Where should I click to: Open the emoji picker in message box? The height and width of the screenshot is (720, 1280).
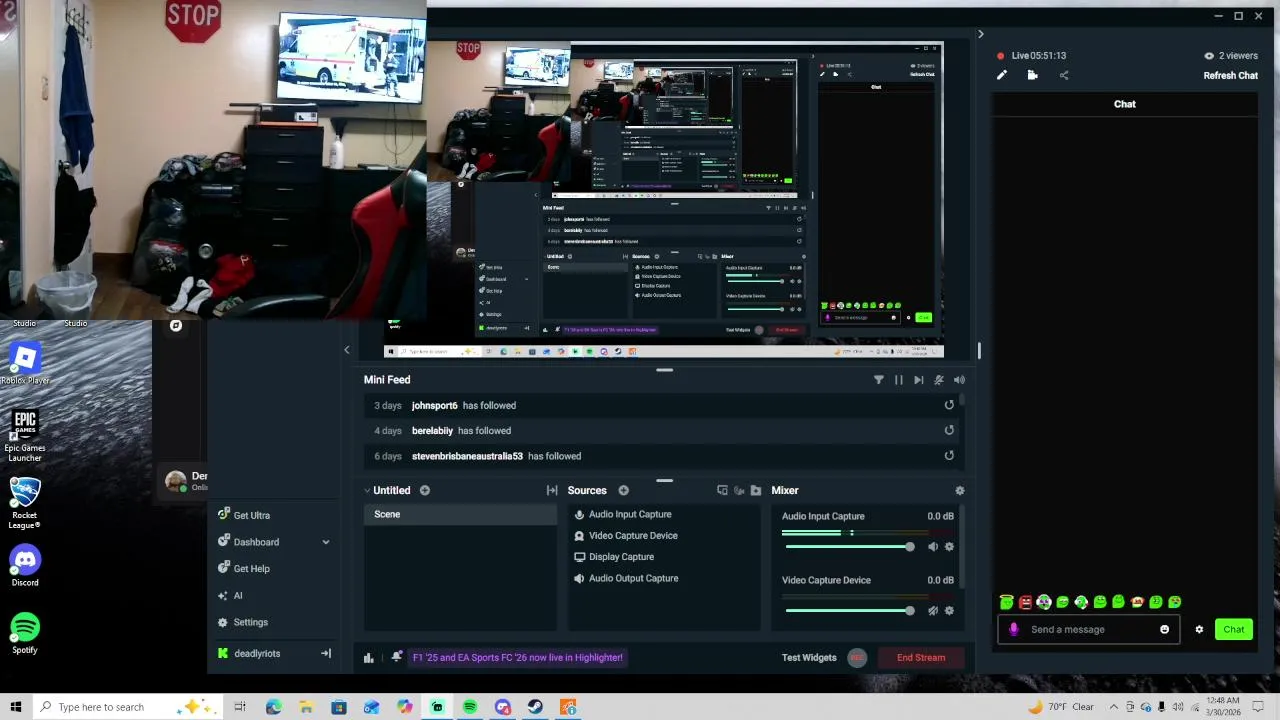point(1164,630)
